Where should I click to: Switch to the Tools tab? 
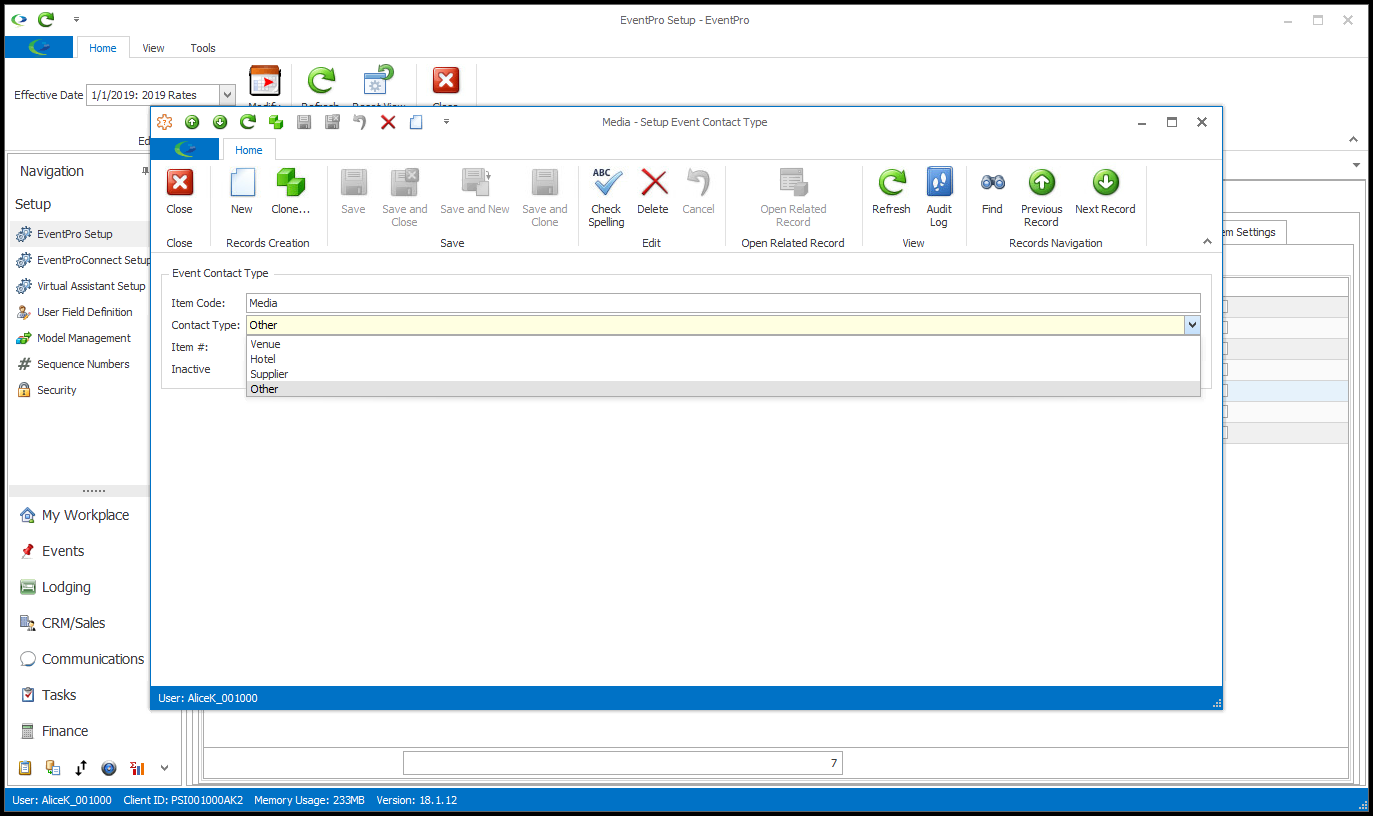pyautogui.click(x=203, y=48)
